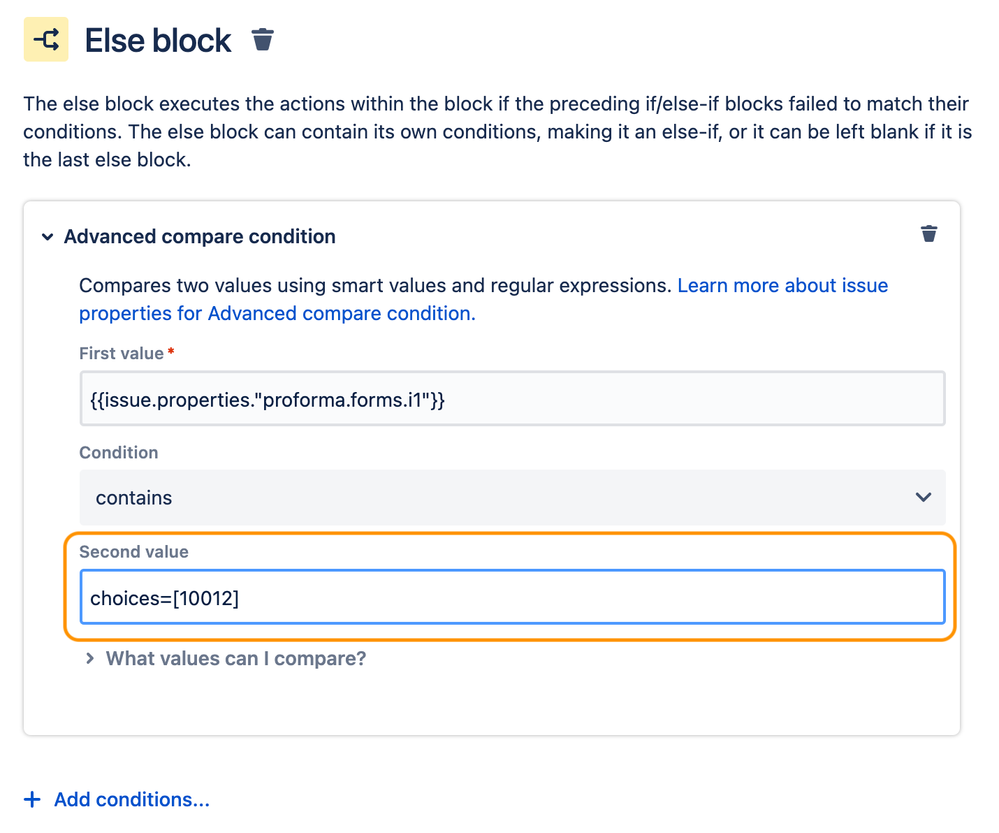Remove the Advanced compare condition with trash icon
The width and height of the screenshot is (999, 833).
929,234
